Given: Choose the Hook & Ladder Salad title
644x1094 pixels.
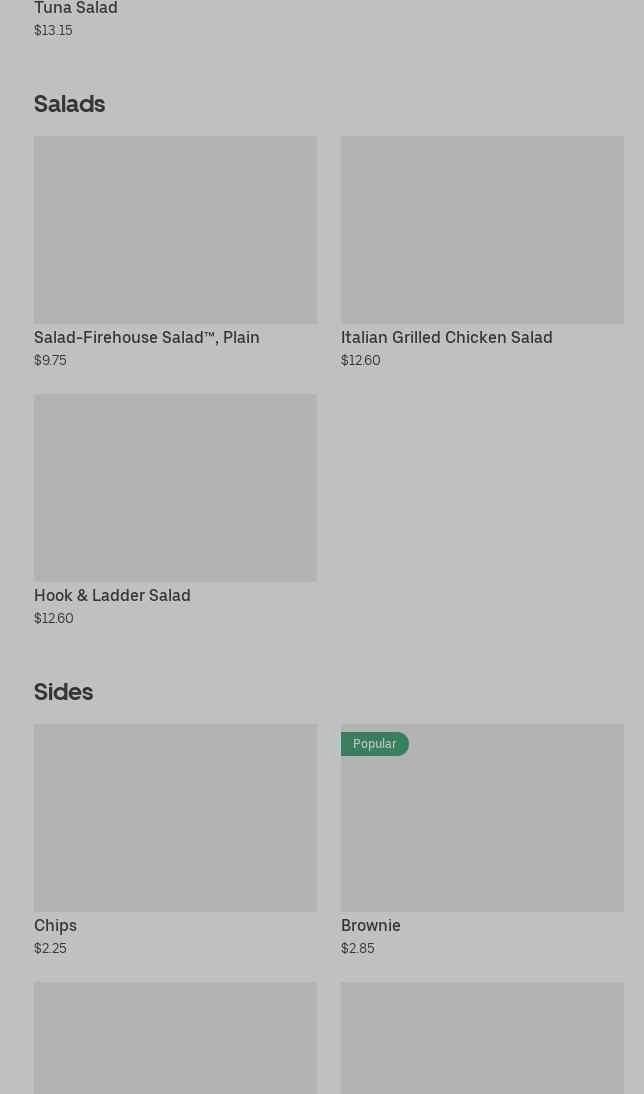Looking at the screenshot, I should (112, 595).
